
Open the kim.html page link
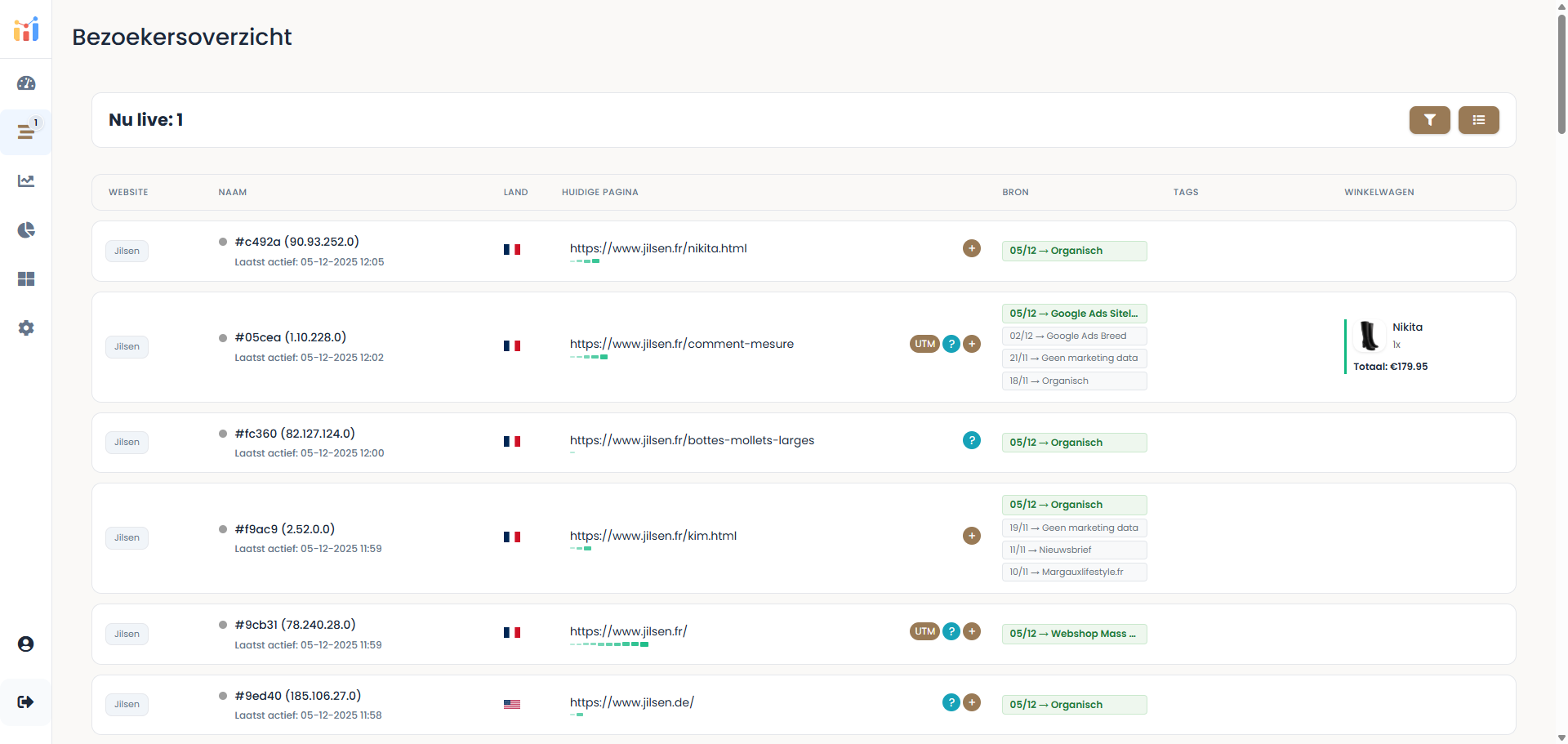click(653, 536)
